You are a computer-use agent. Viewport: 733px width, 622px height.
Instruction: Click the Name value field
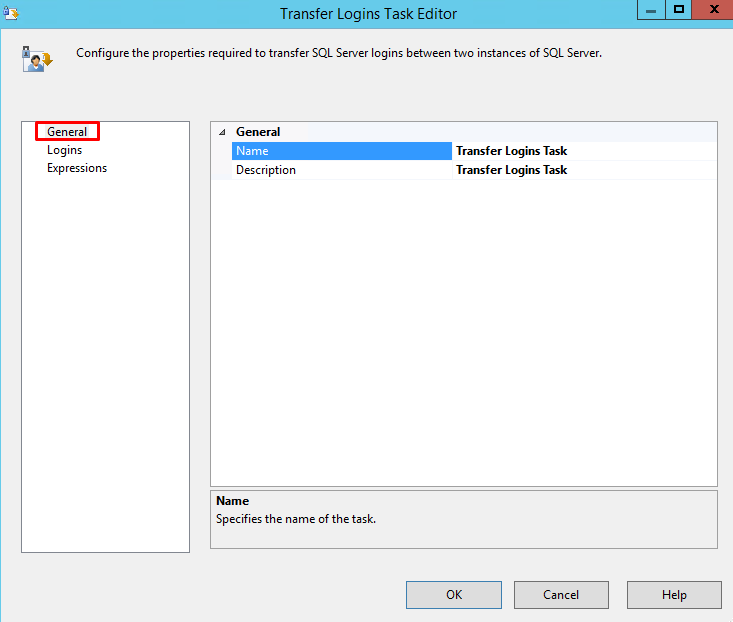(584, 151)
